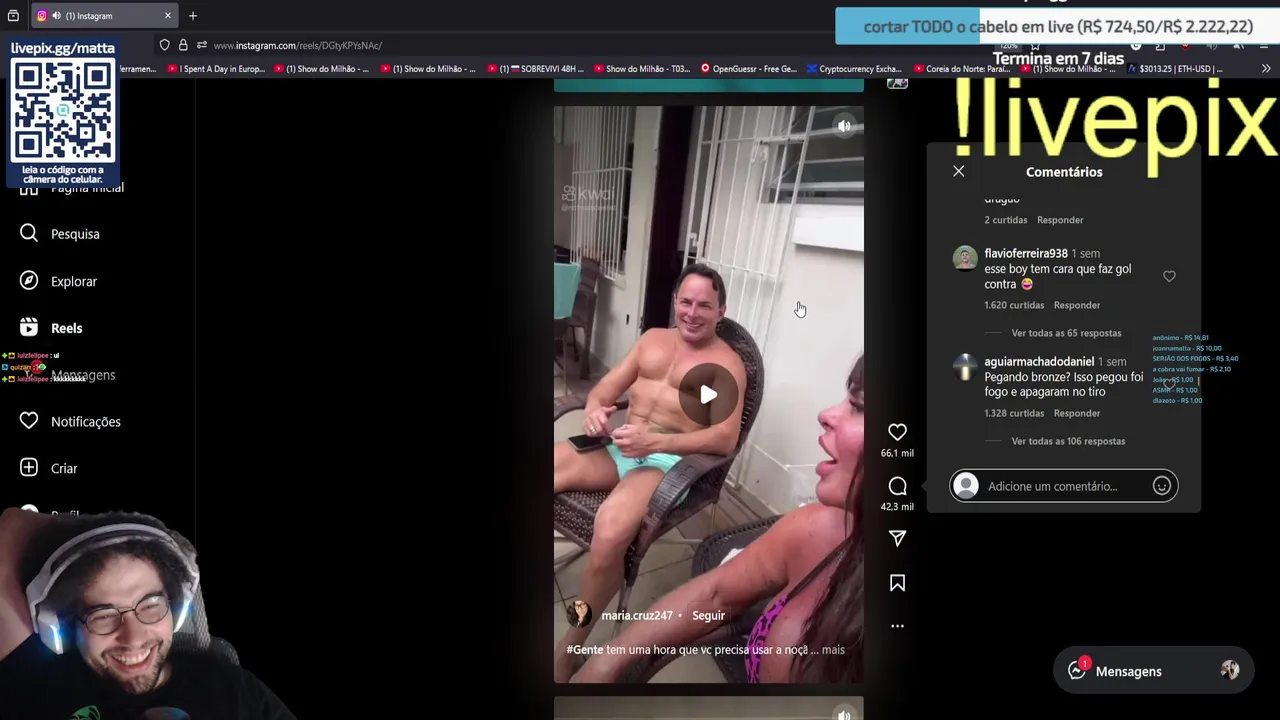Open Coreia do Norte: Paraí... bookmark
1280x720 pixels.
pos(961,69)
